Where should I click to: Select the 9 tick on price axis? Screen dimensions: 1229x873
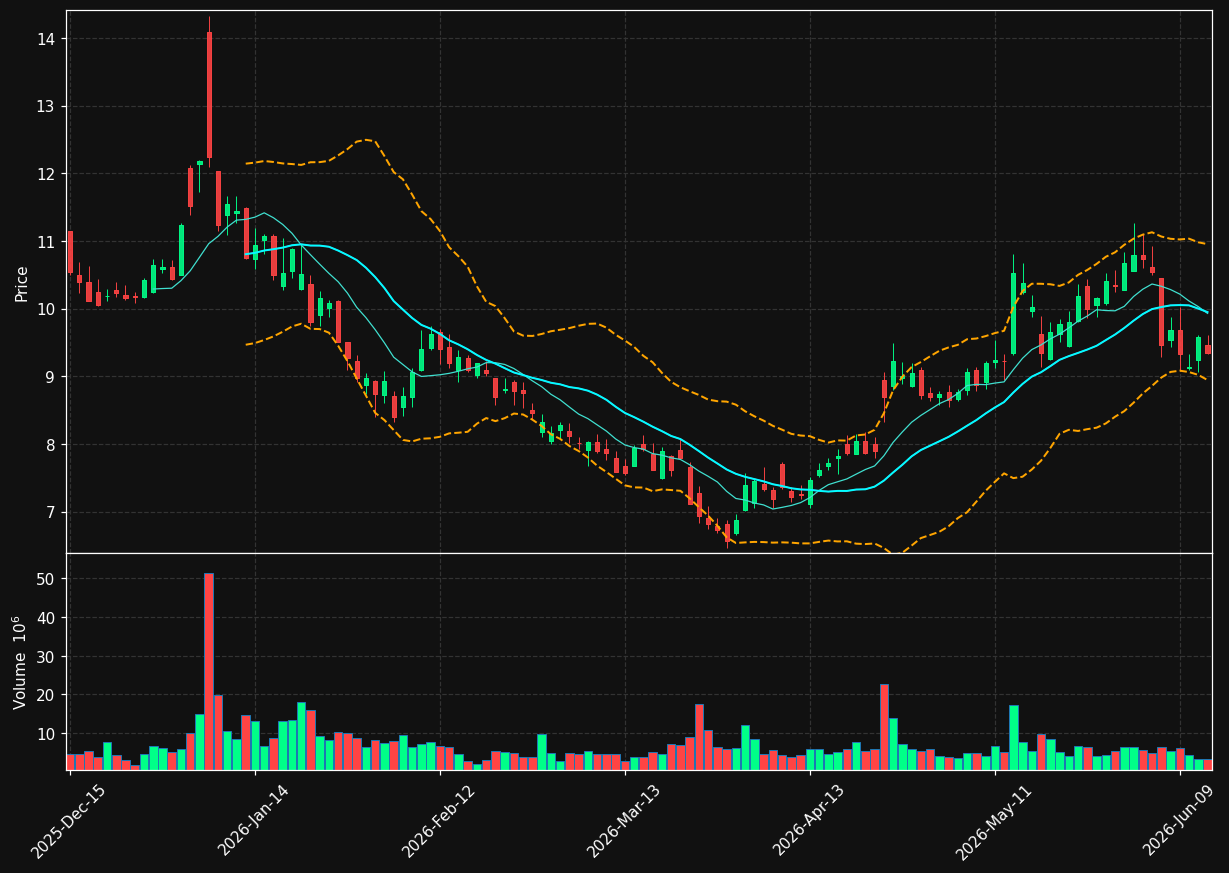[53, 377]
